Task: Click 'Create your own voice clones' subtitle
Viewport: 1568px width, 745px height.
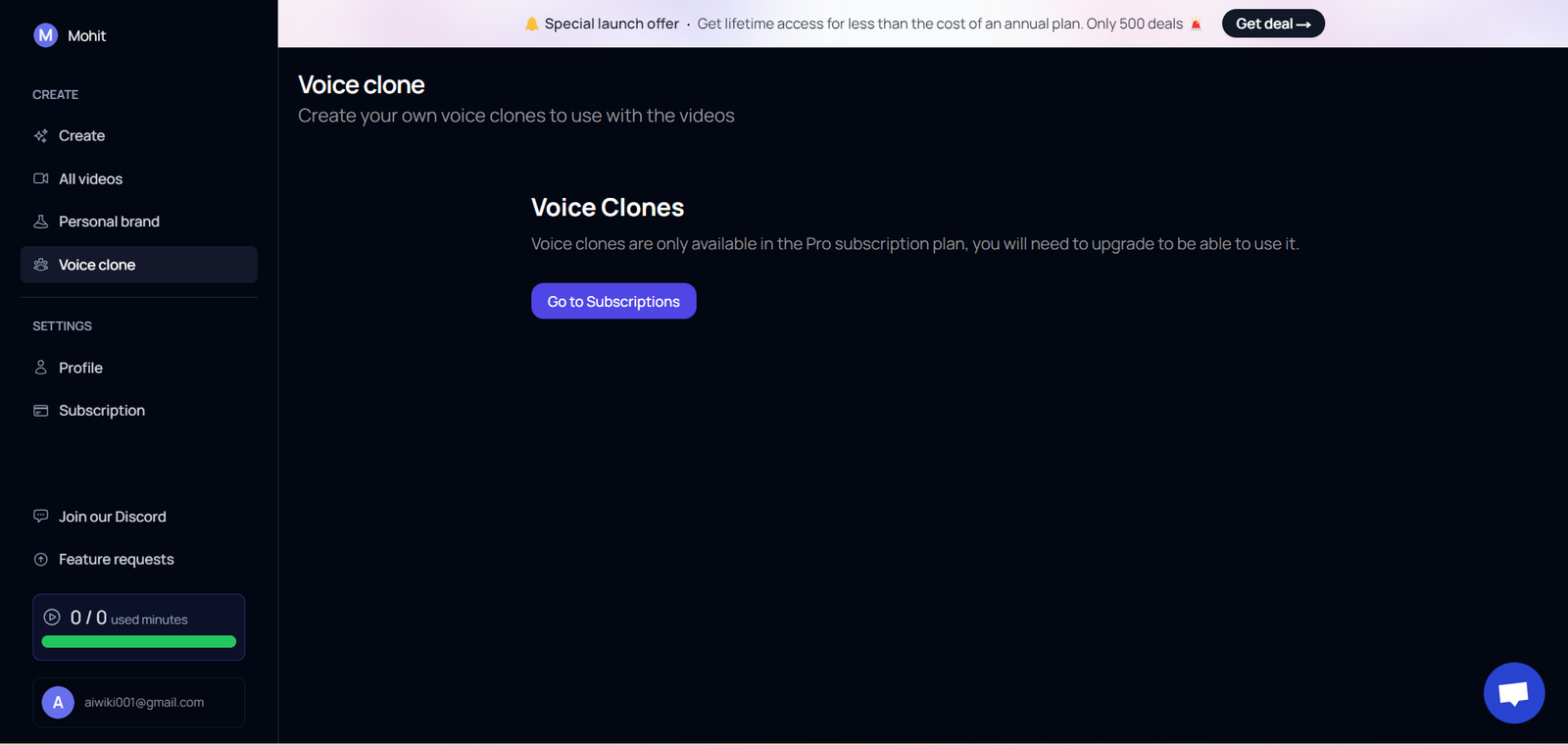Action: 516,116
